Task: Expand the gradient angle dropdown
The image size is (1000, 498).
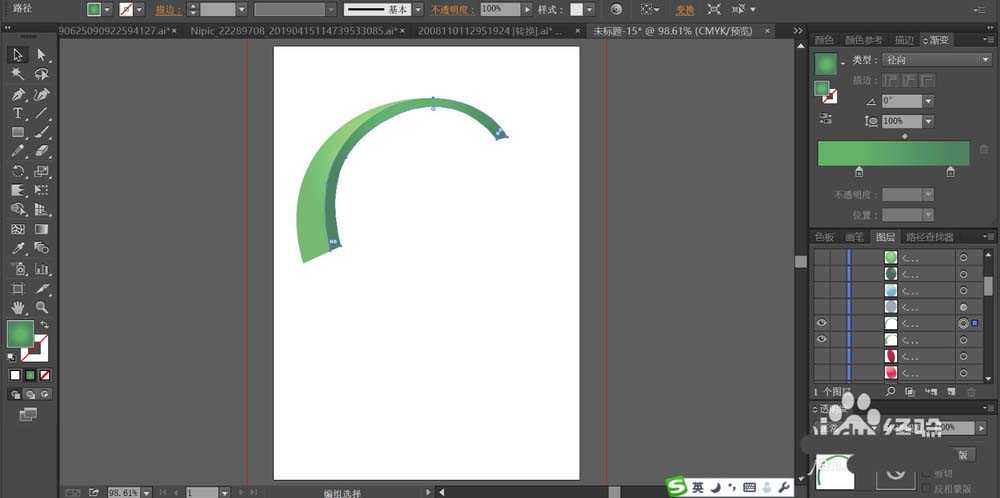Action: (928, 101)
